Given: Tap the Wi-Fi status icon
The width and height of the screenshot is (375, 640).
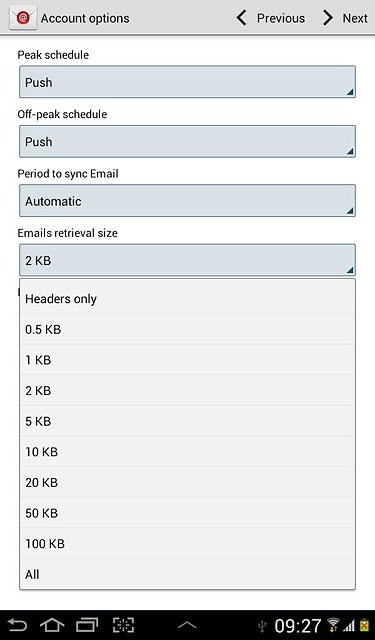Looking at the screenshot, I should [333, 625].
